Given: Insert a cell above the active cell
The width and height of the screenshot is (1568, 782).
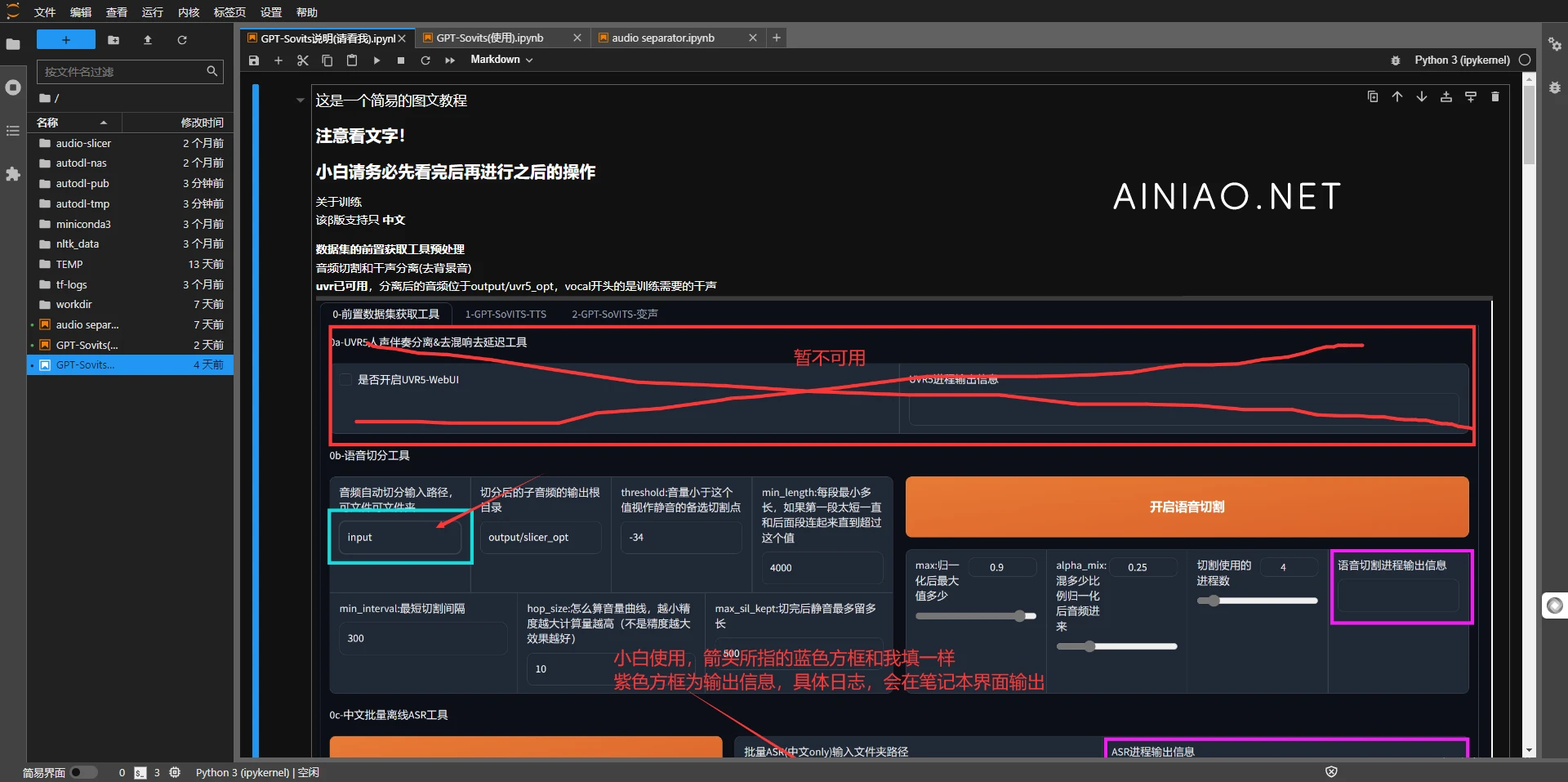Looking at the screenshot, I should [x=1446, y=96].
